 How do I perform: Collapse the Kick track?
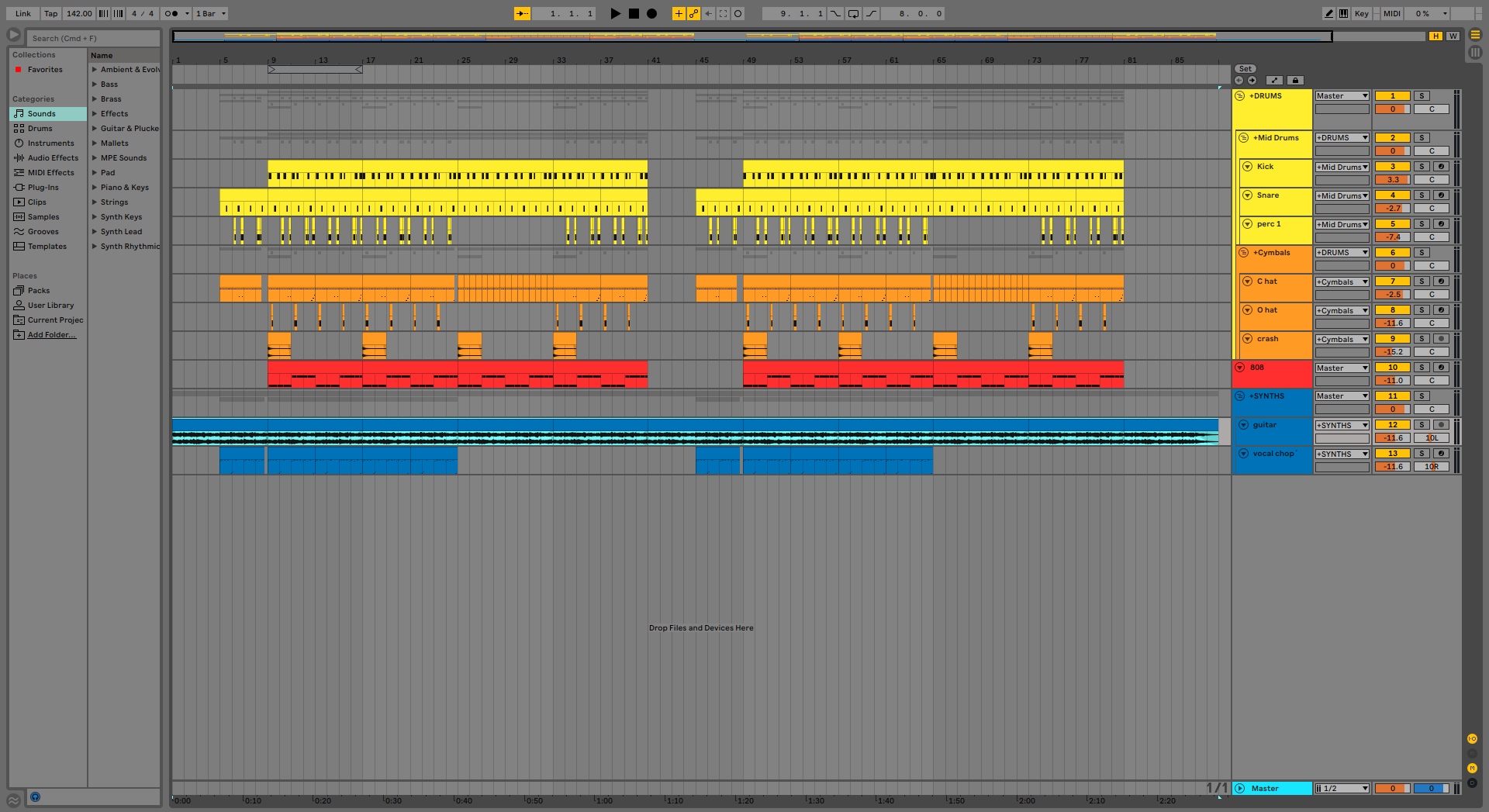pos(1247,167)
